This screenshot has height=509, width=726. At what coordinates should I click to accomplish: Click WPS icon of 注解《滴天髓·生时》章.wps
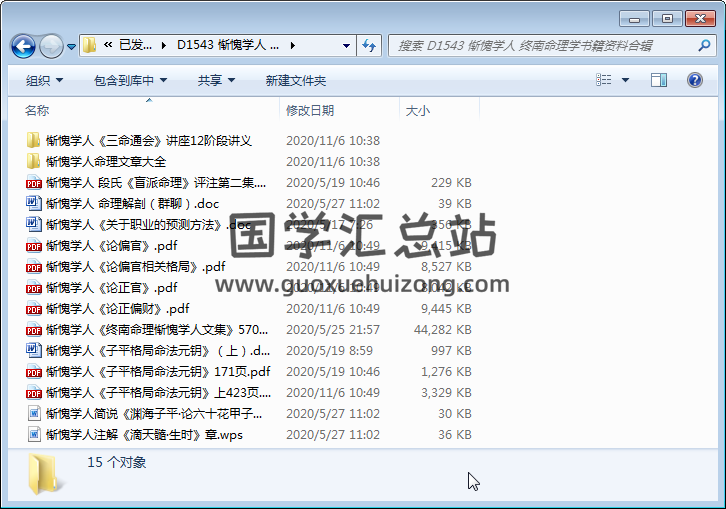[34, 435]
